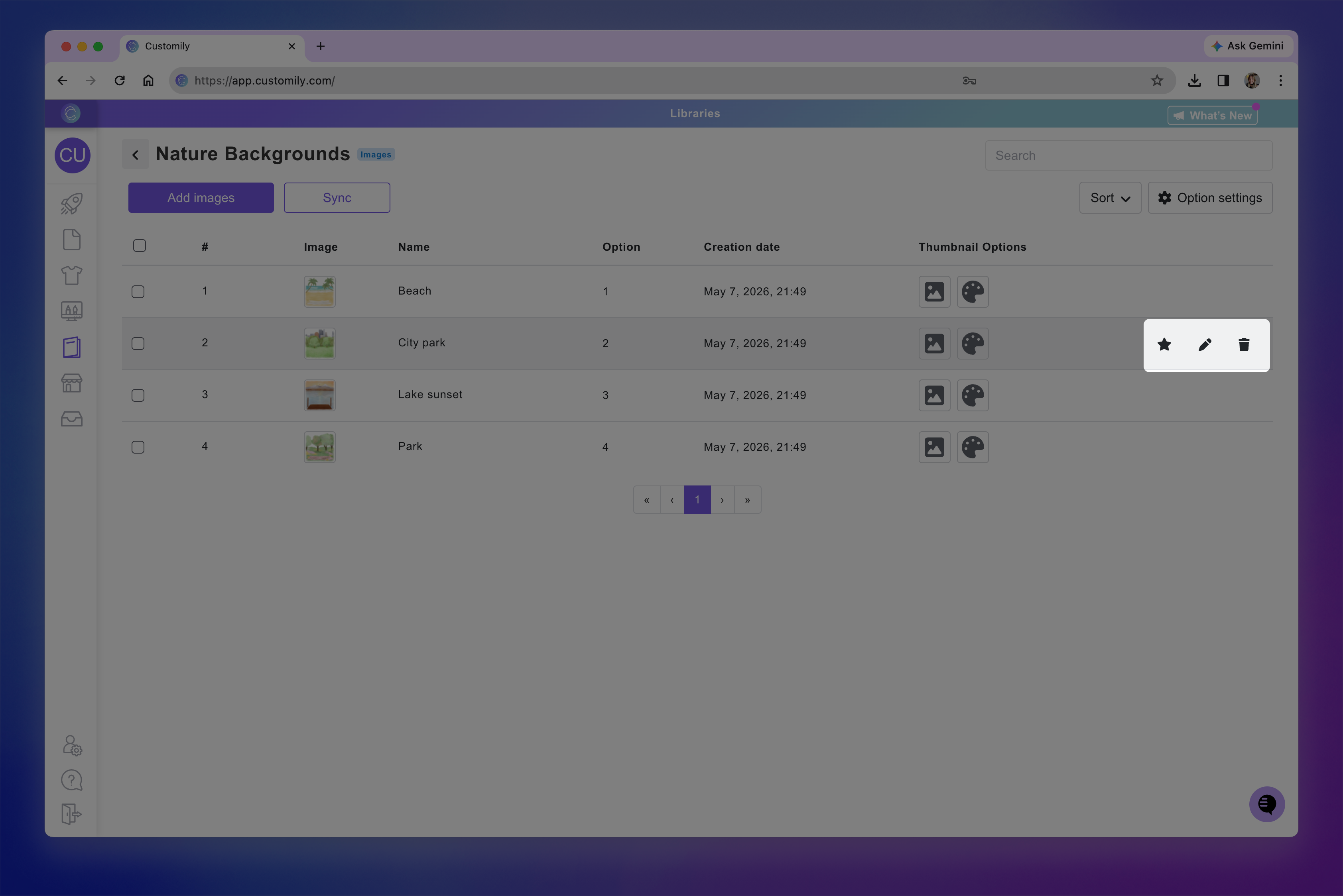1343x896 pixels.
Task: Go to last page of pagination
Action: [x=747, y=500]
